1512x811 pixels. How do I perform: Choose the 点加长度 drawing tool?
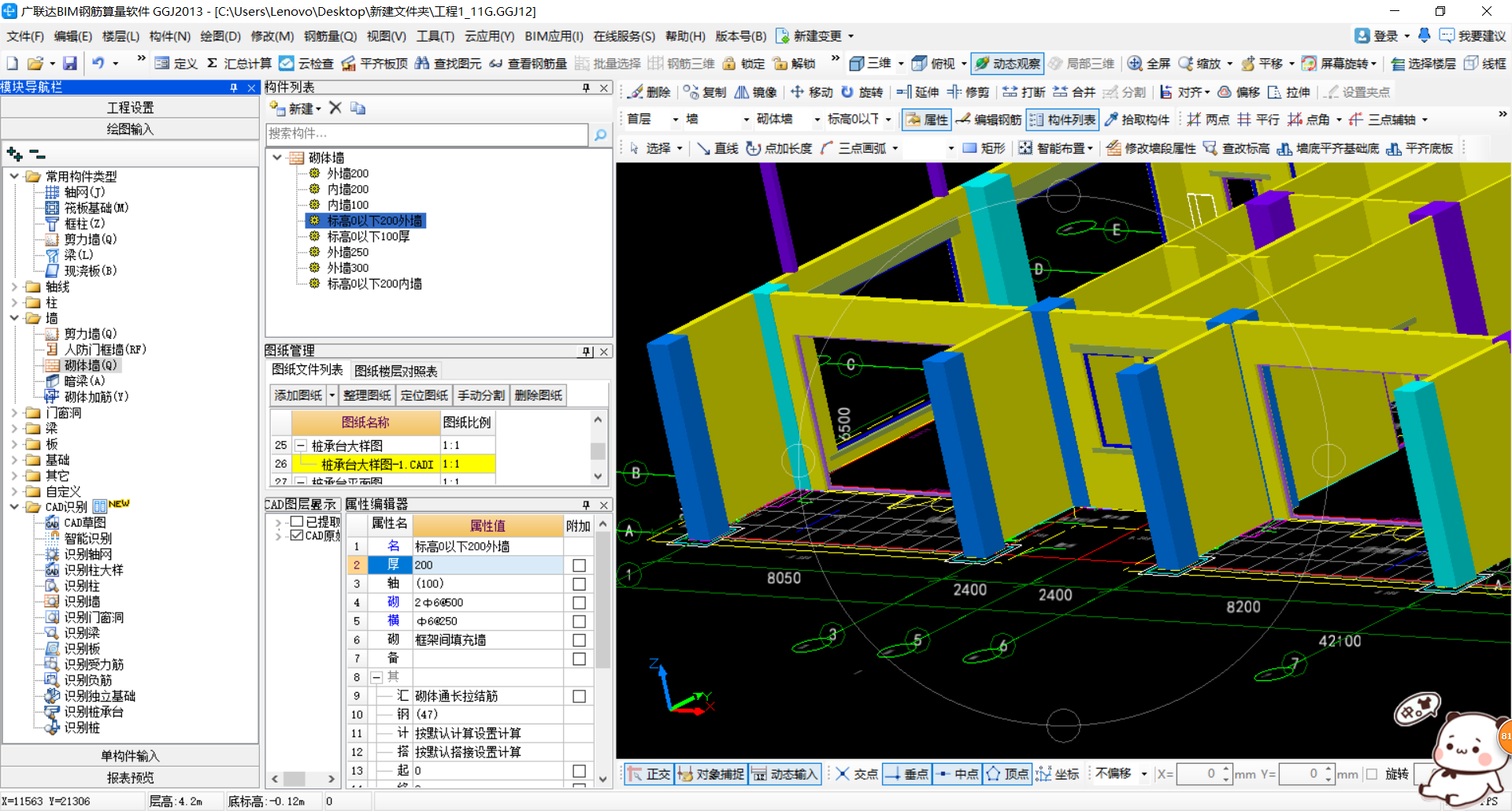tap(779, 148)
